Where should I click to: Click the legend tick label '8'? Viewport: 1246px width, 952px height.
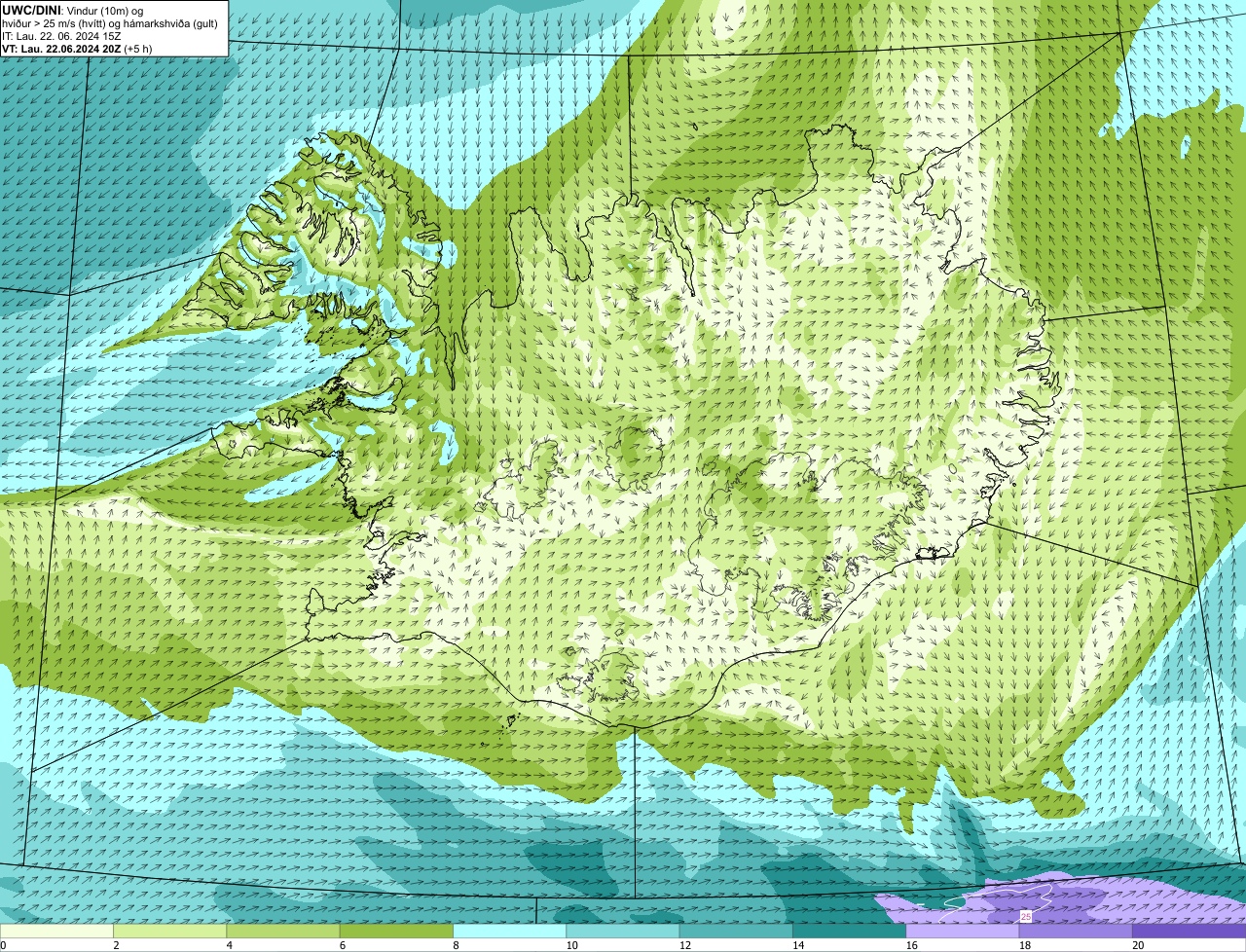[x=457, y=945]
